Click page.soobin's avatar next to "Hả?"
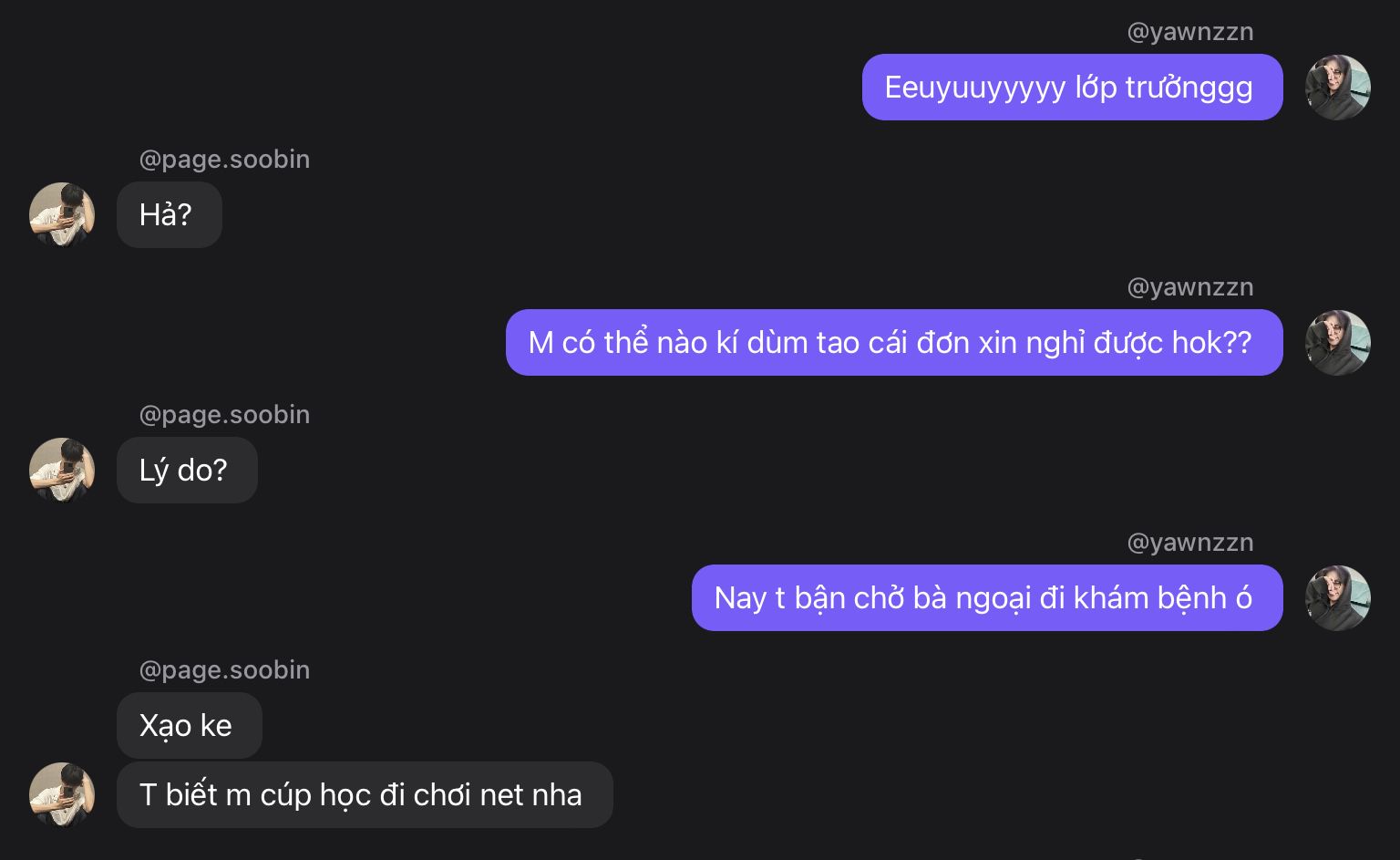The image size is (1400, 860). click(x=62, y=215)
